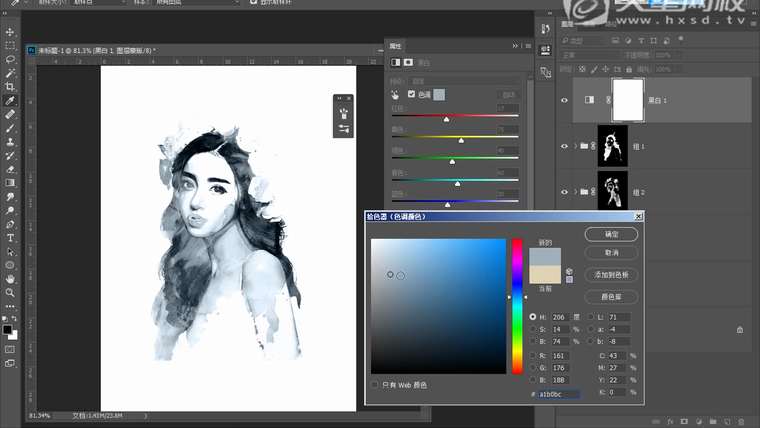760x428 pixels.
Task: Select the Crop tool
Action: [10, 87]
